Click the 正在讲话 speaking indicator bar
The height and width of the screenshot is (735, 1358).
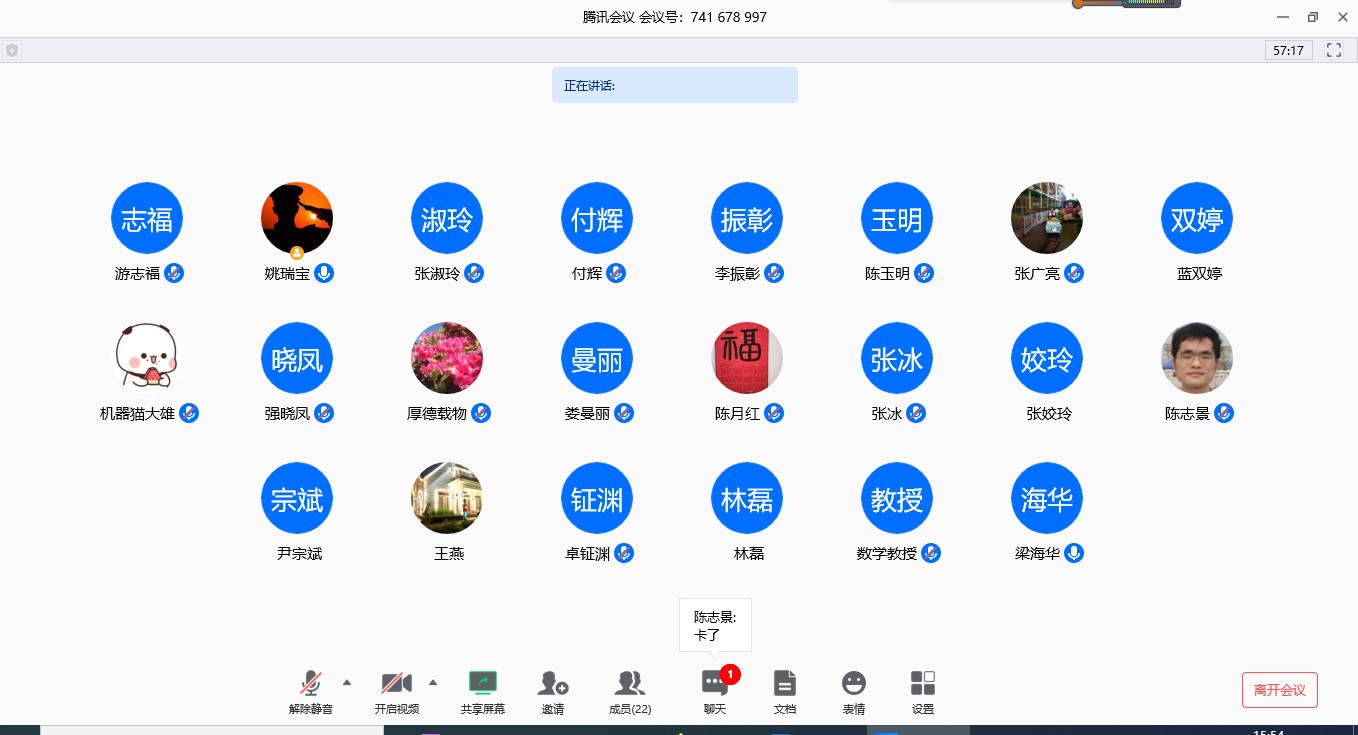click(675, 85)
